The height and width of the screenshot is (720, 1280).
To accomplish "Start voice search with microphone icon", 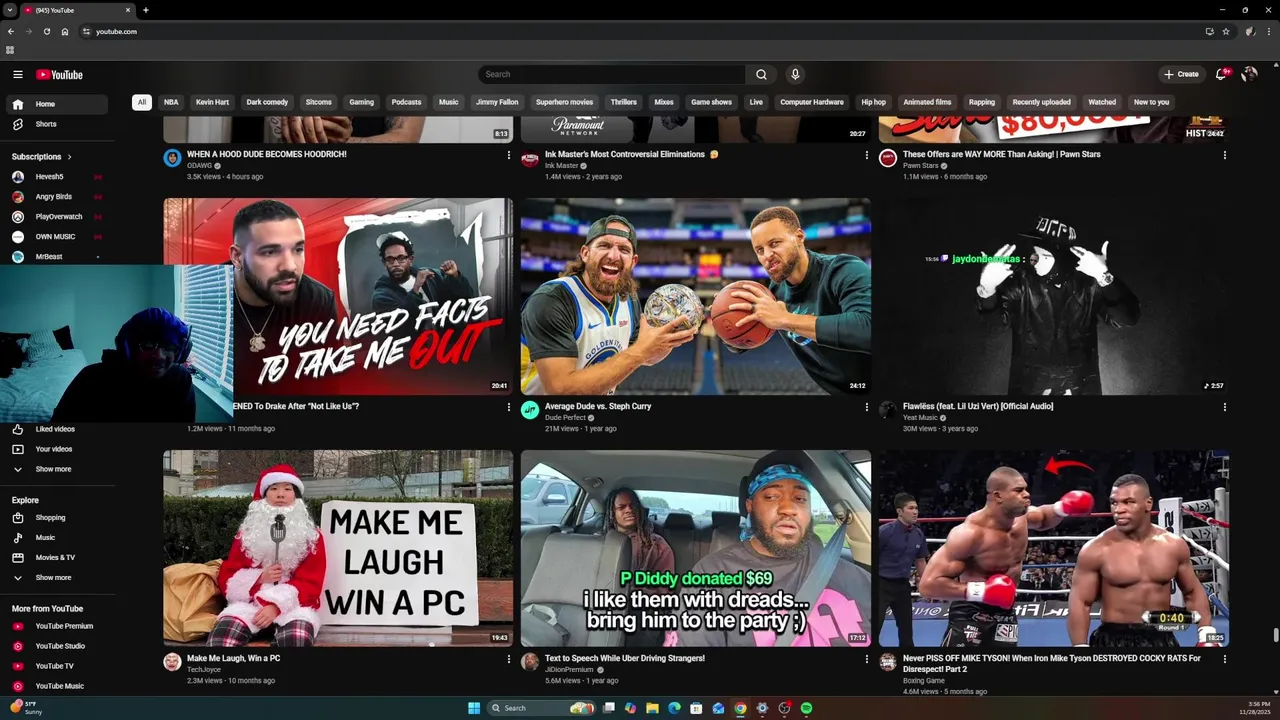I will 795,74.
